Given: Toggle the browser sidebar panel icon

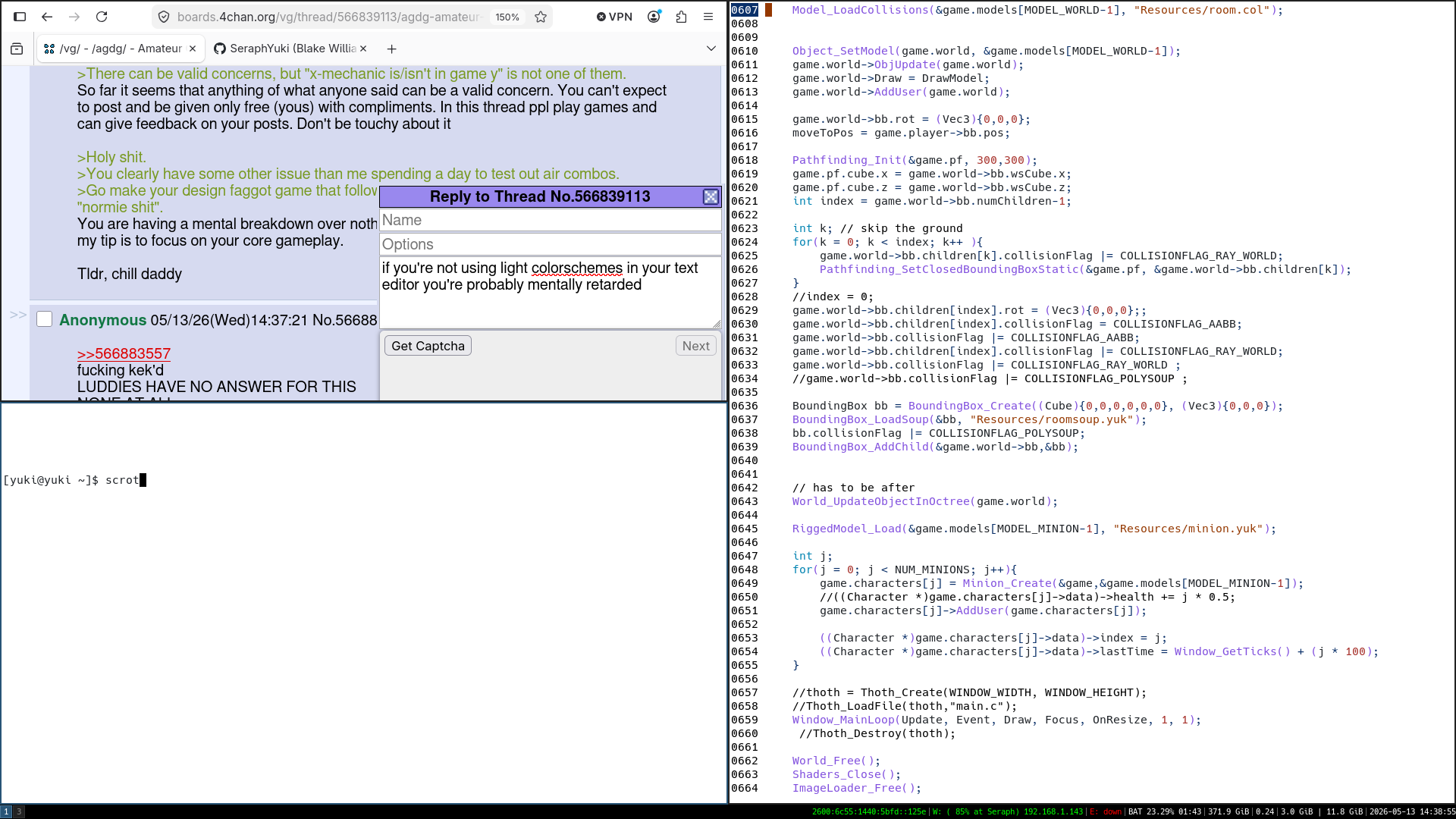Looking at the screenshot, I should pyautogui.click(x=20, y=17).
